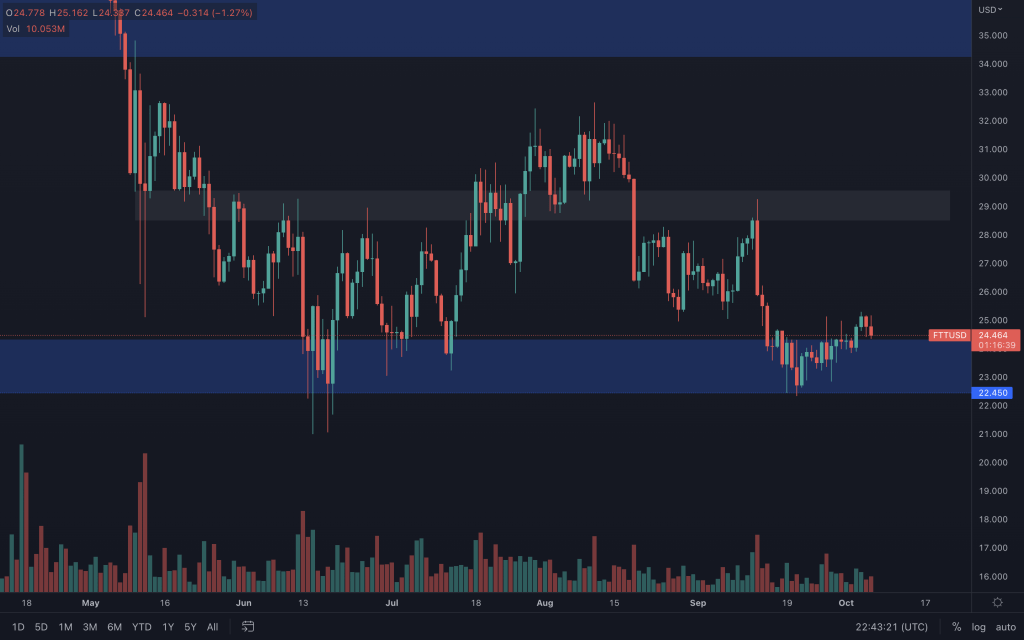The width and height of the screenshot is (1024, 640).
Task: Choose the YTD time range
Action: tap(142, 627)
